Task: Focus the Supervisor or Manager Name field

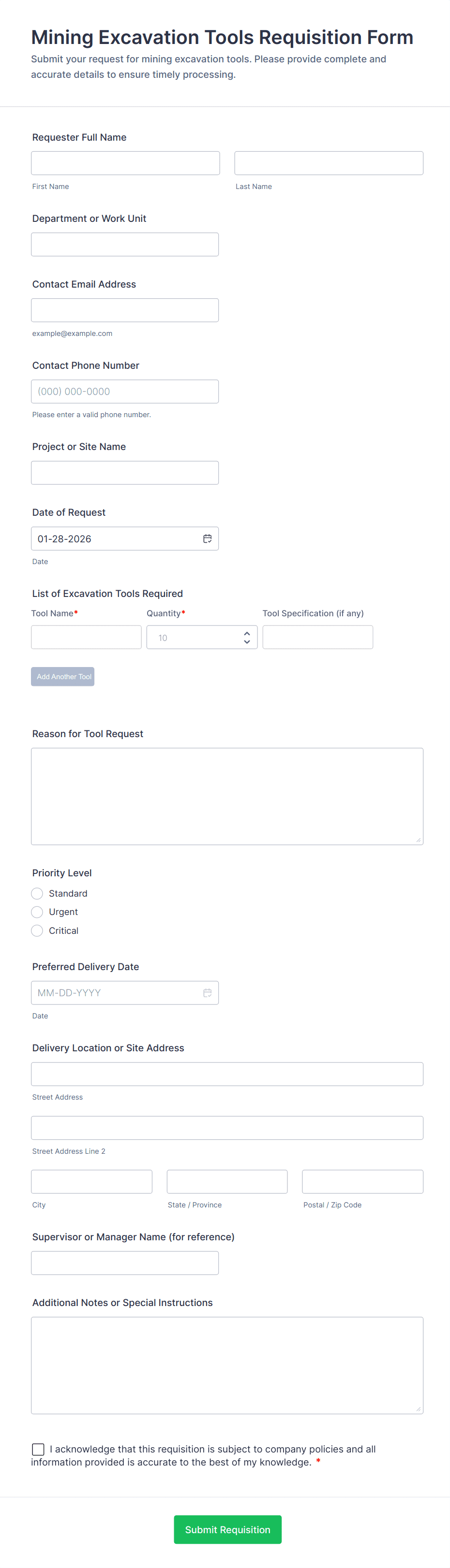Action: click(x=125, y=1263)
